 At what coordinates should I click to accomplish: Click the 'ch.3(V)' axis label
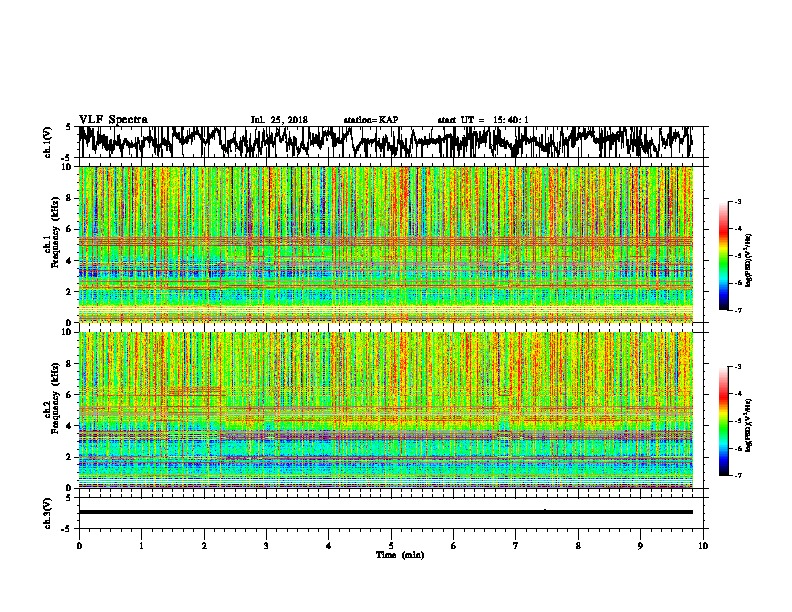pyautogui.click(x=48, y=514)
